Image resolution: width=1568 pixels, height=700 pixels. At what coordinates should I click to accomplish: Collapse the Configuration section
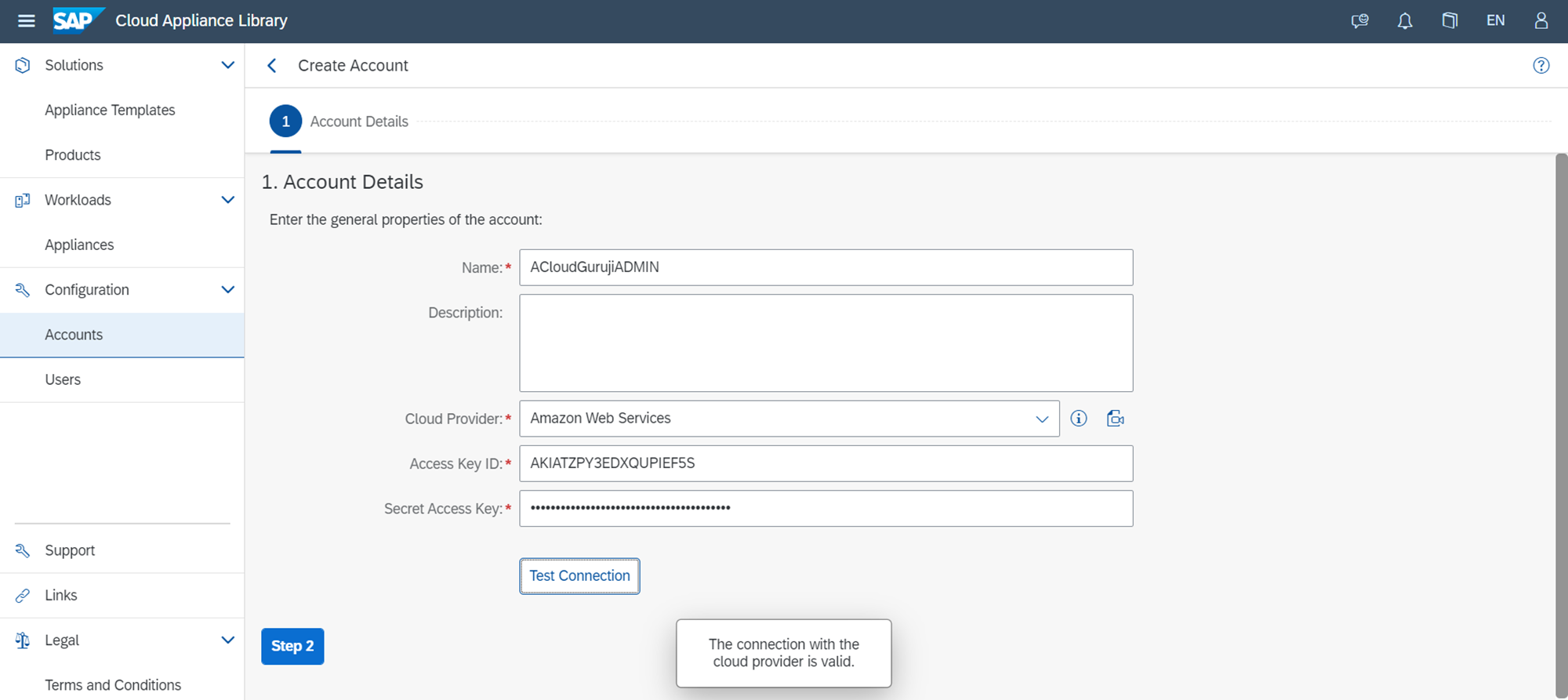227,290
